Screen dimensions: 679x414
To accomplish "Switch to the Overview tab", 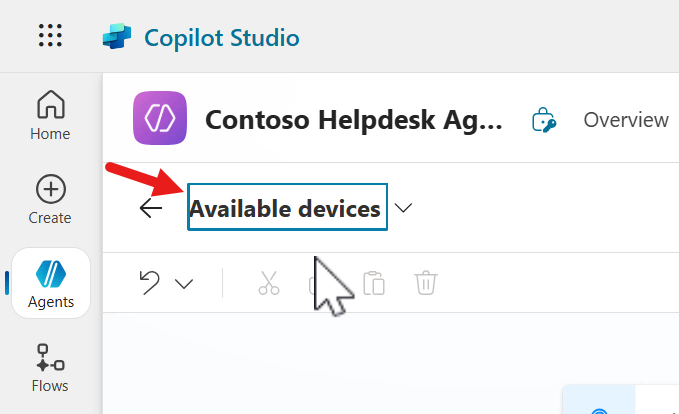I will click(626, 120).
